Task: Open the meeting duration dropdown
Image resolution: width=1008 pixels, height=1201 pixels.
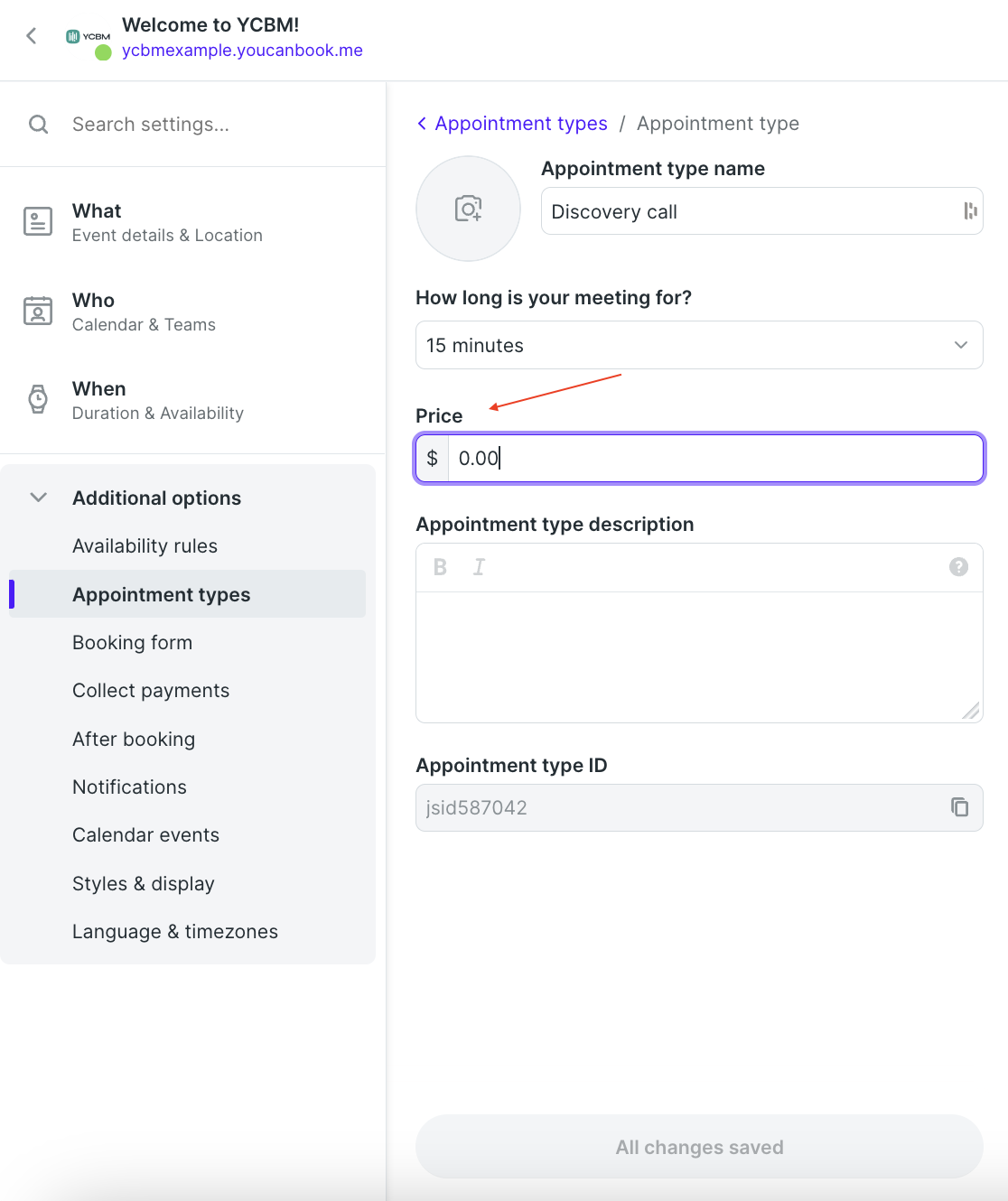Action: (x=699, y=345)
